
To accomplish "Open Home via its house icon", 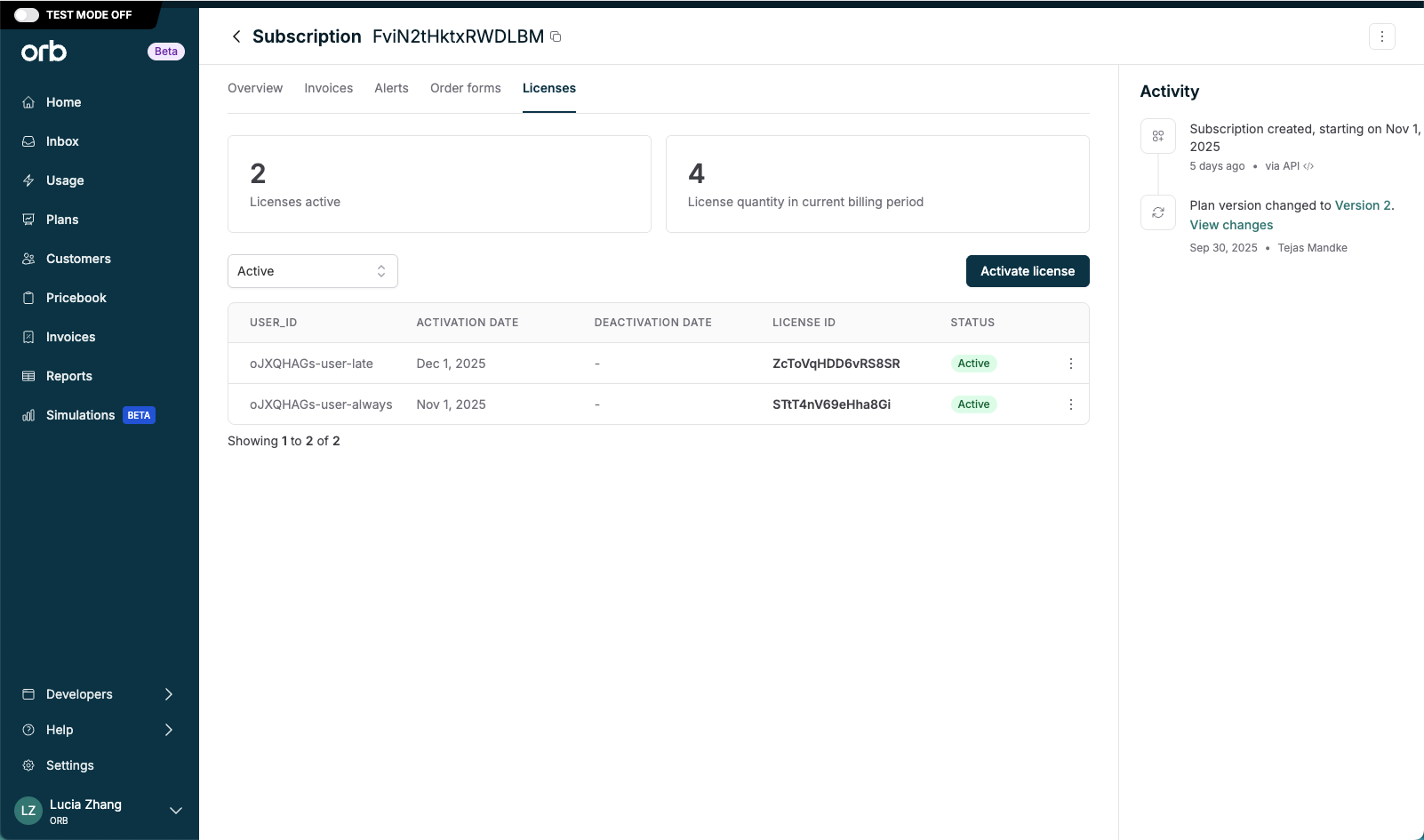I will click(28, 102).
